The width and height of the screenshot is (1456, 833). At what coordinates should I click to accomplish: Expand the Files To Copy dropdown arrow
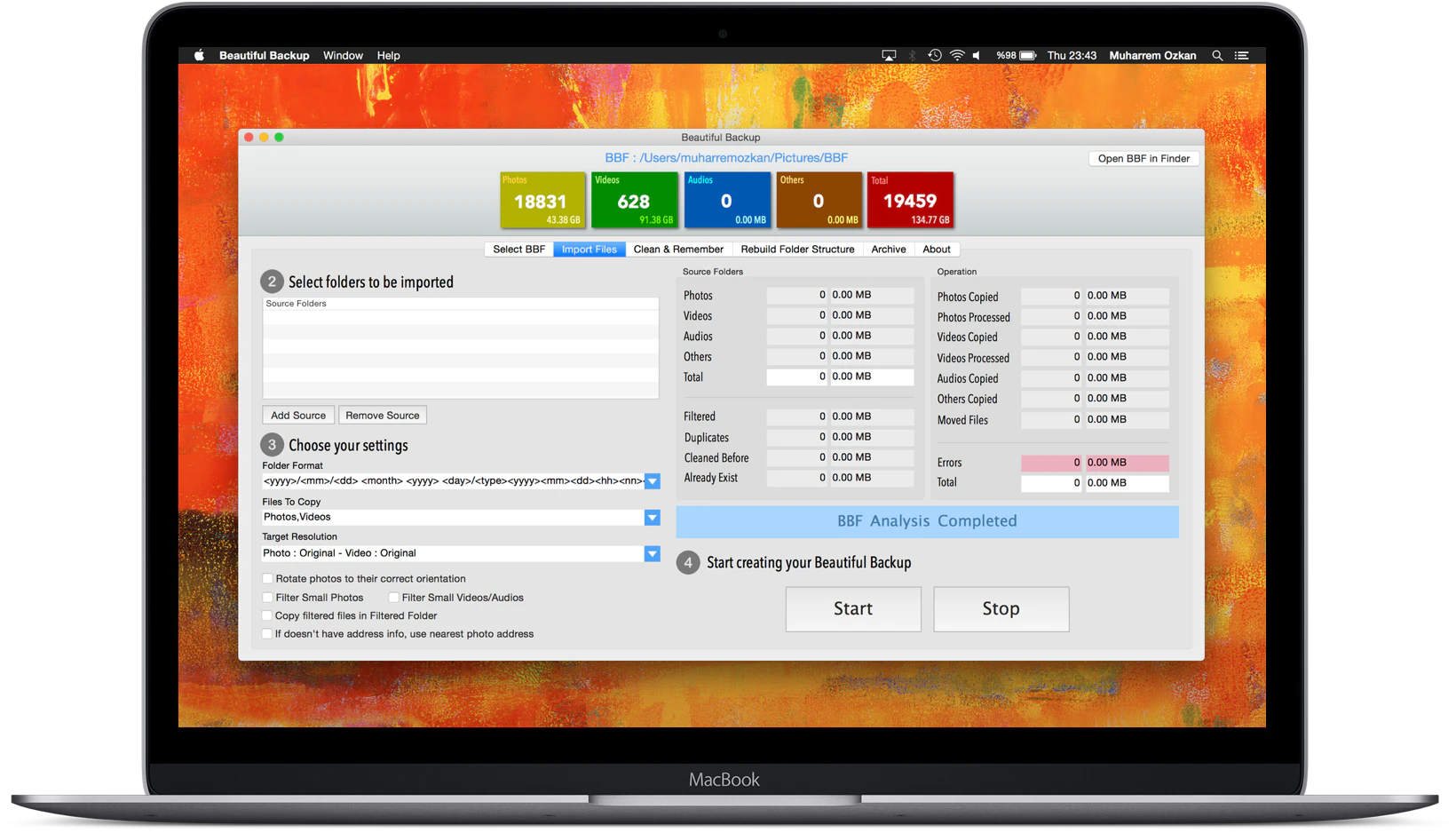[653, 518]
